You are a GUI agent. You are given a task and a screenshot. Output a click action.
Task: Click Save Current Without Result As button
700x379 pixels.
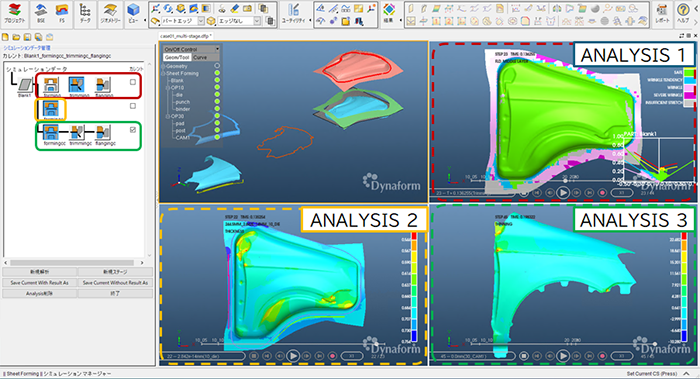tap(115, 283)
